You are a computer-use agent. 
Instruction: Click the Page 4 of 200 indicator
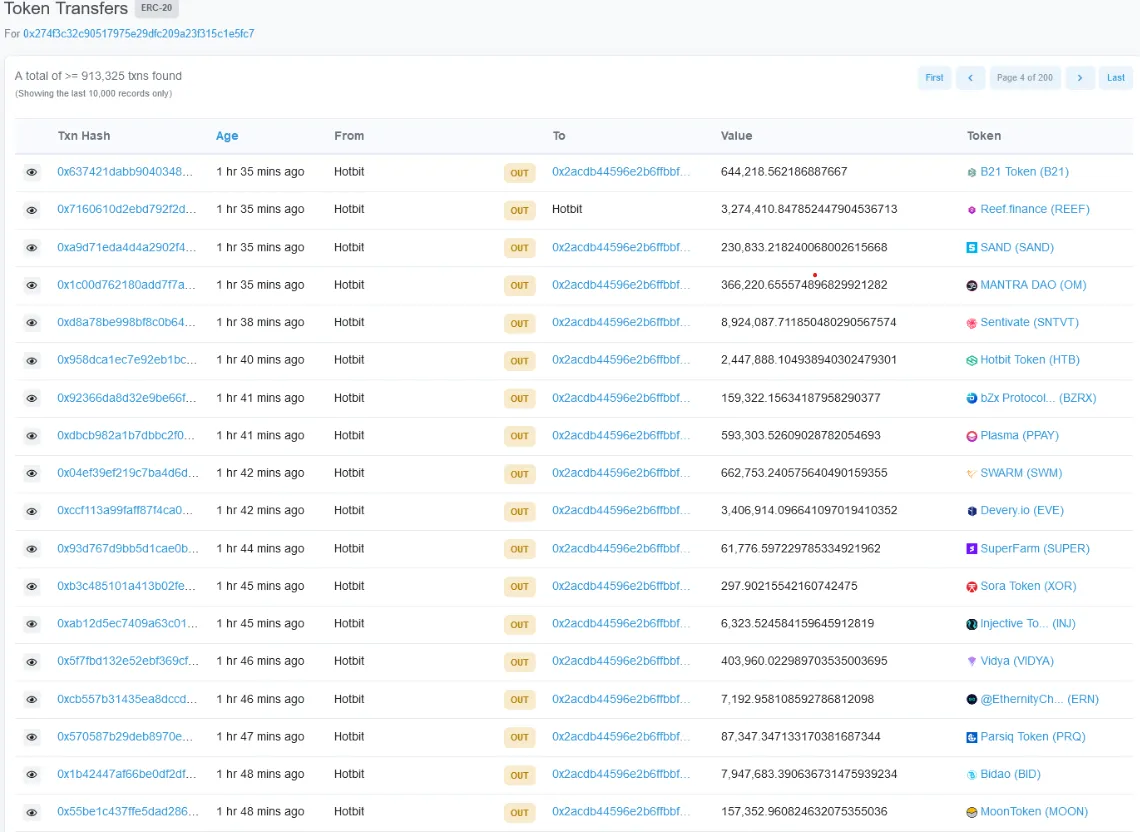[x=1024, y=78]
